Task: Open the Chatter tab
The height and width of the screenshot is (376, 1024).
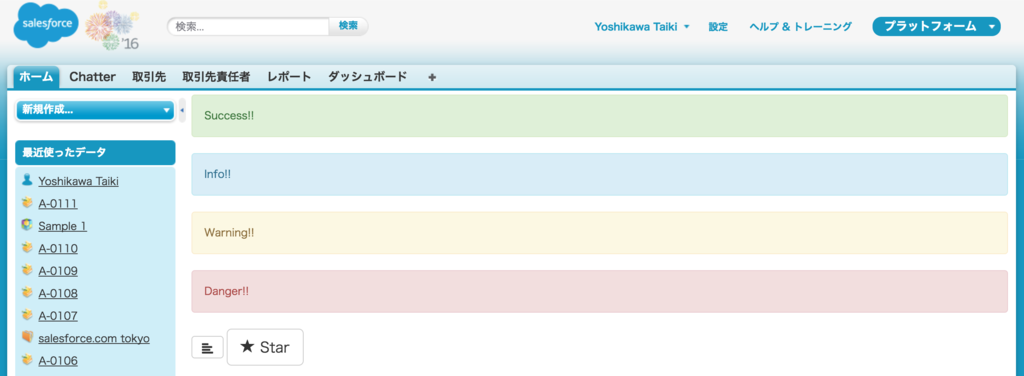Action: click(93, 76)
